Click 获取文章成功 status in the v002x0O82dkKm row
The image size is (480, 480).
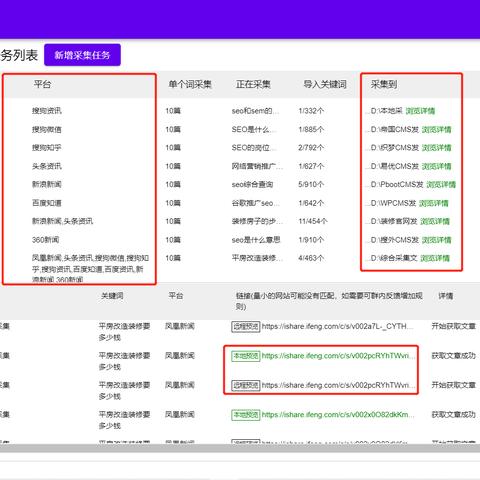[453, 415]
